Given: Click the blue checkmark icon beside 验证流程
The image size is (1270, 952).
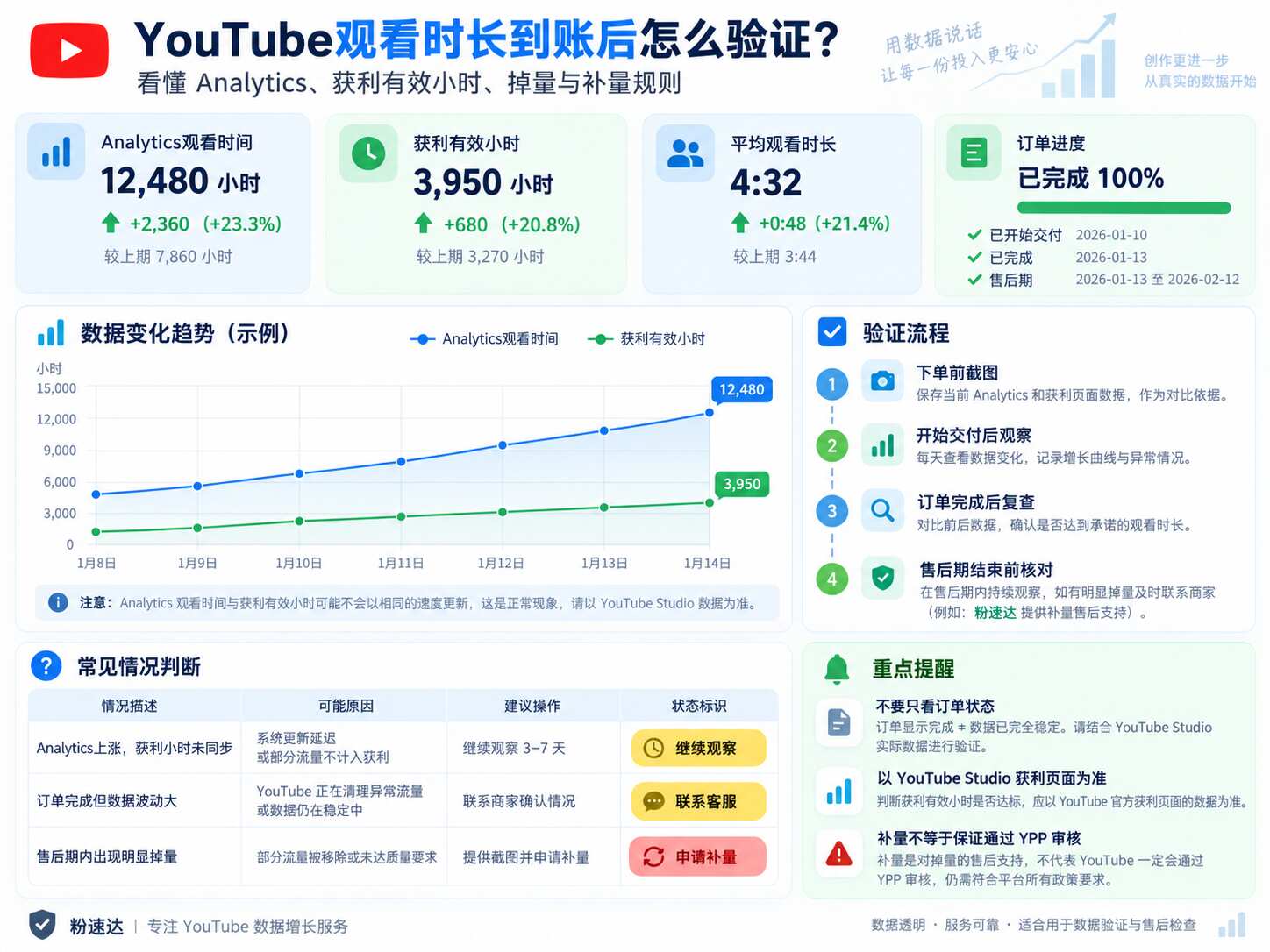Looking at the screenshot, I should 831,332.
